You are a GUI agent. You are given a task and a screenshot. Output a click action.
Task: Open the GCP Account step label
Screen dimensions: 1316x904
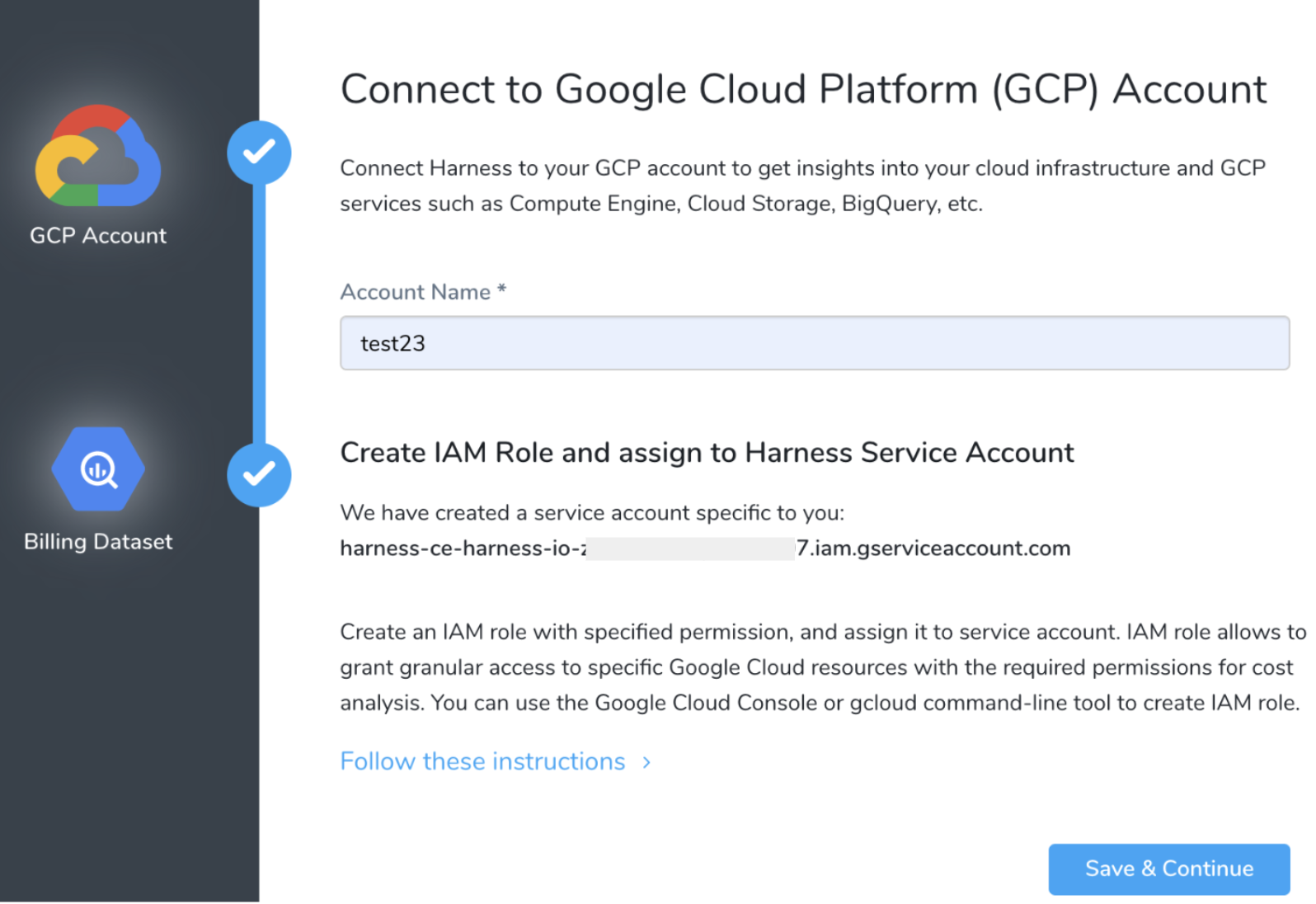click(98, 236)
